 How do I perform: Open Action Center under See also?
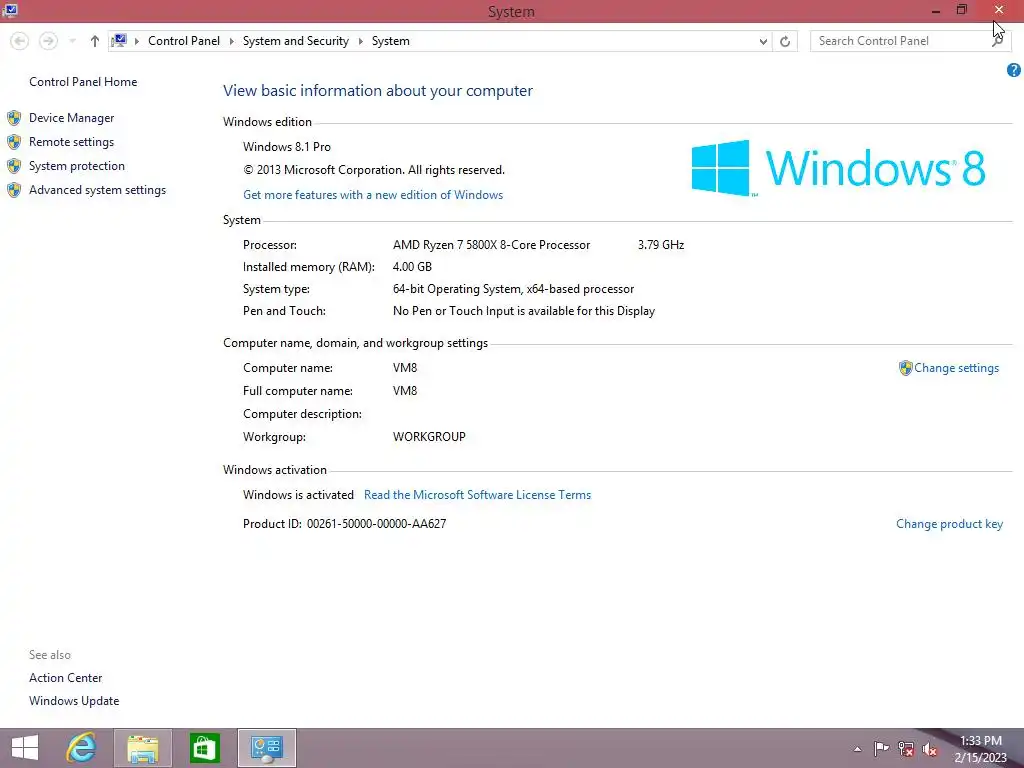(65, 678)
